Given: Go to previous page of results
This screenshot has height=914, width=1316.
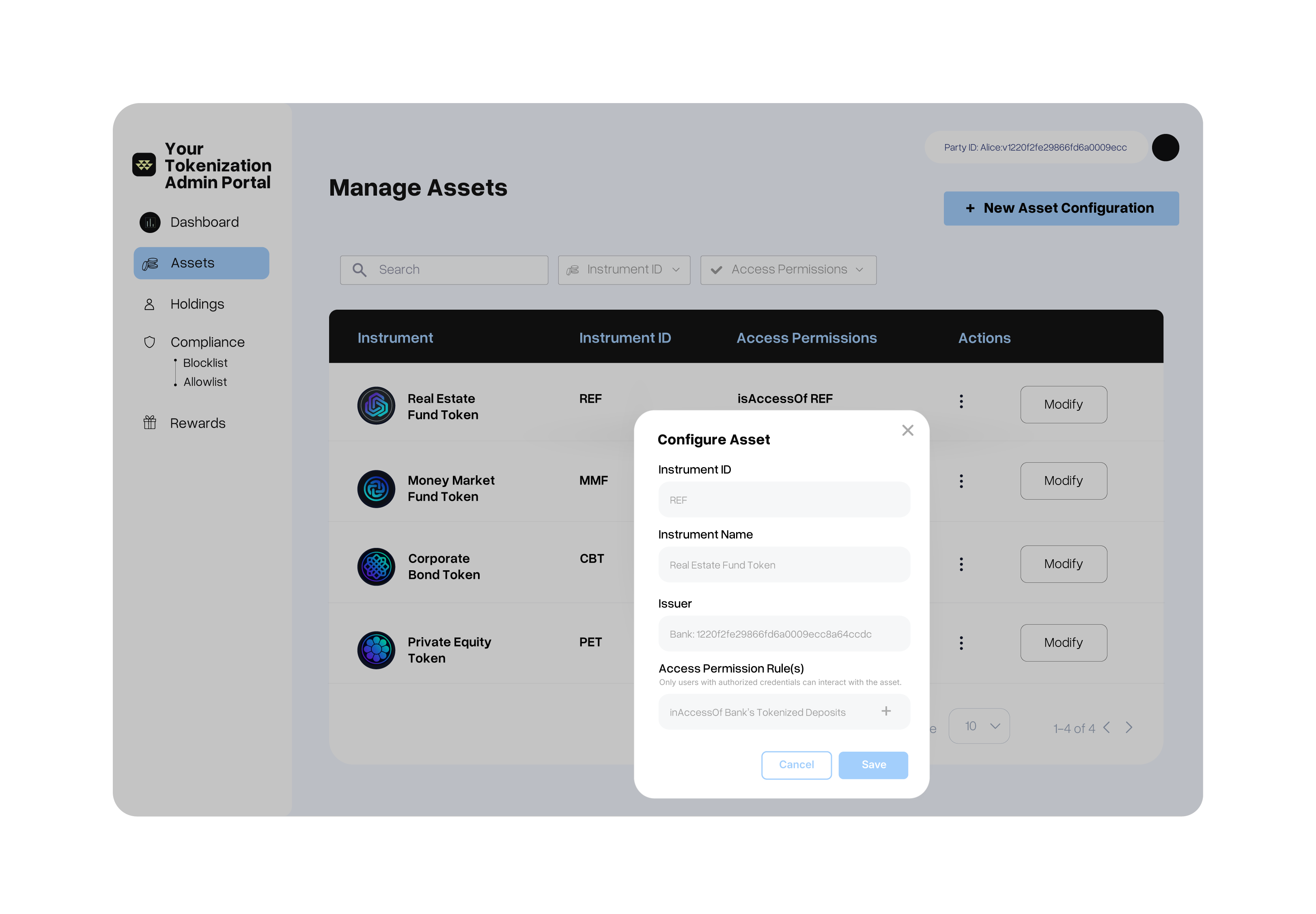Looking at the screenshot, I should pyautogui.click(x=1107, y=727).
